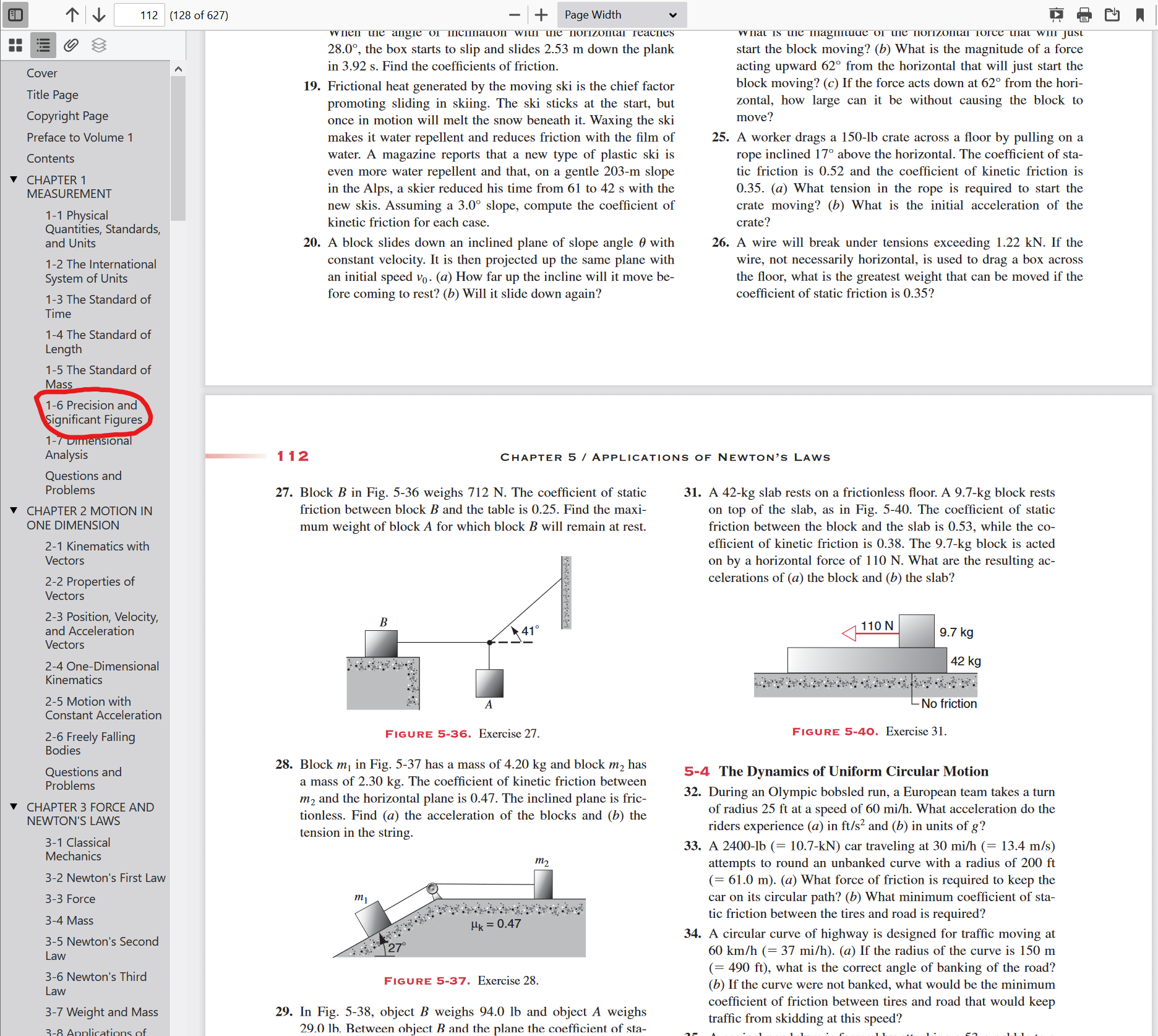The height and width of the screenshot is (1036, 1158).
Task: Zoom in on the document
Action: click(541, 14)
